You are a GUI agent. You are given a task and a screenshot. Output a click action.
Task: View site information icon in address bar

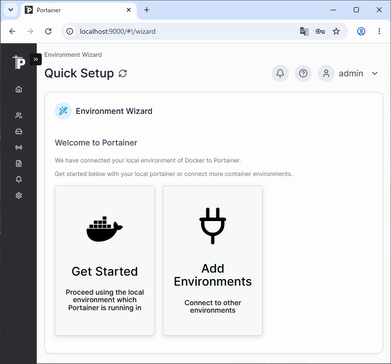[x=69, y=31]
